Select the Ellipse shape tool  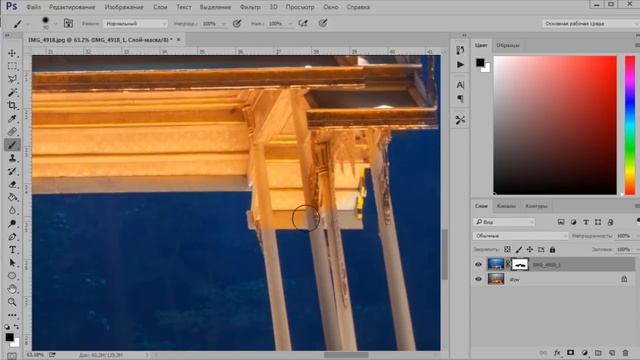click(12, 276)
